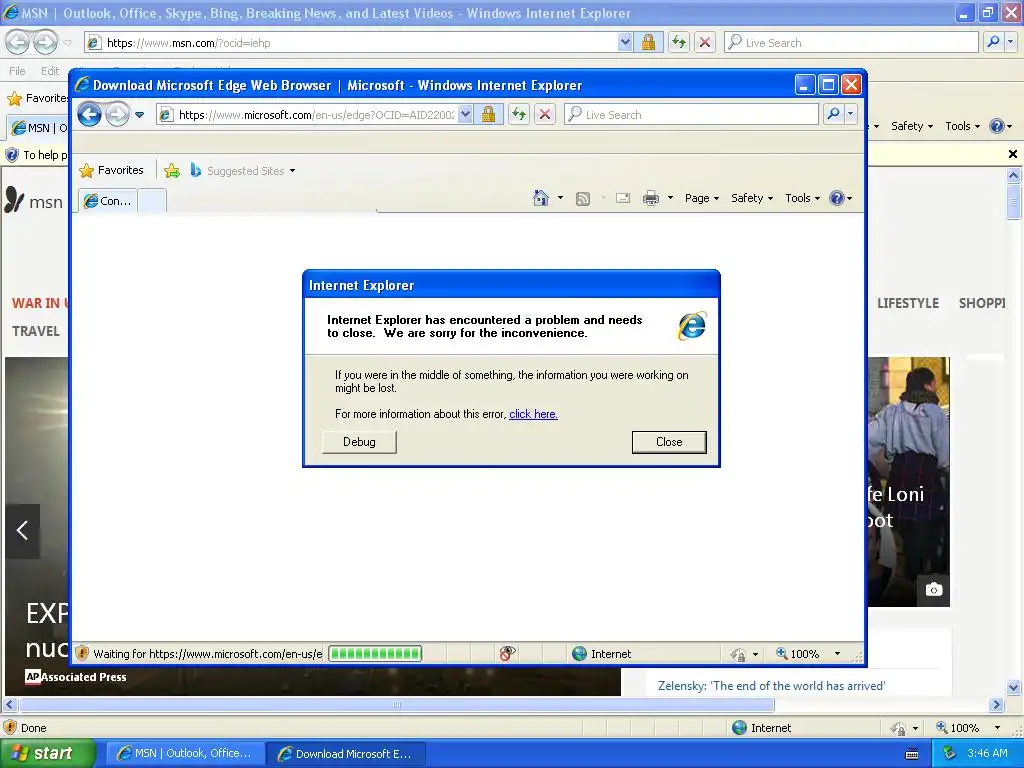Click the Home icon in front window
The height and width of the screenshot is (768, 1024).
541,198
